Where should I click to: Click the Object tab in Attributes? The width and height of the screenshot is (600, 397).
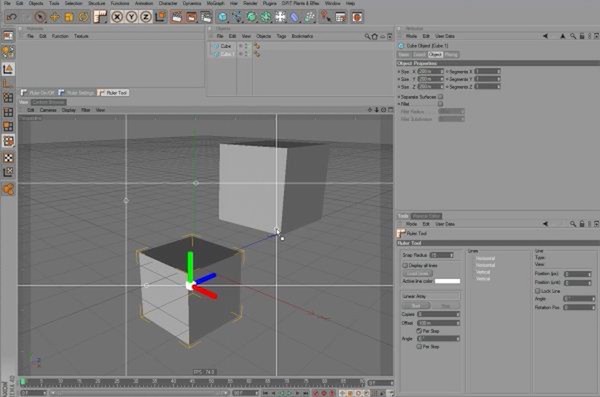435,55
